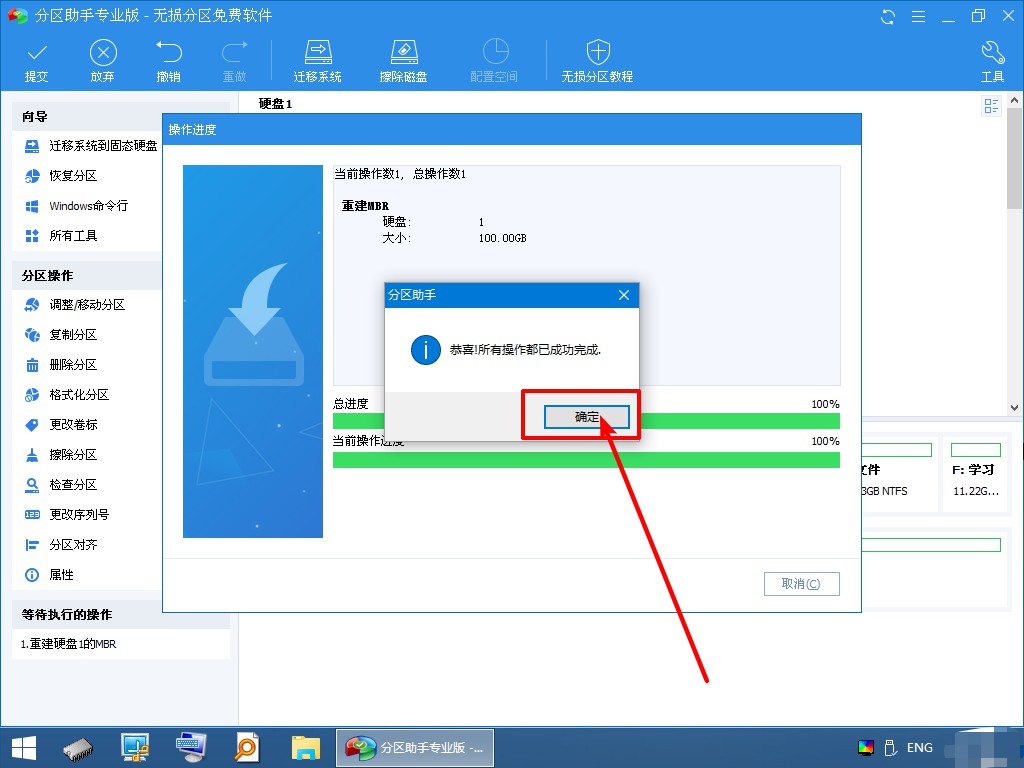1024x768 pixels.
Task: Click the 分区助手专业版 taskbar button
Action: click(415, 748)
